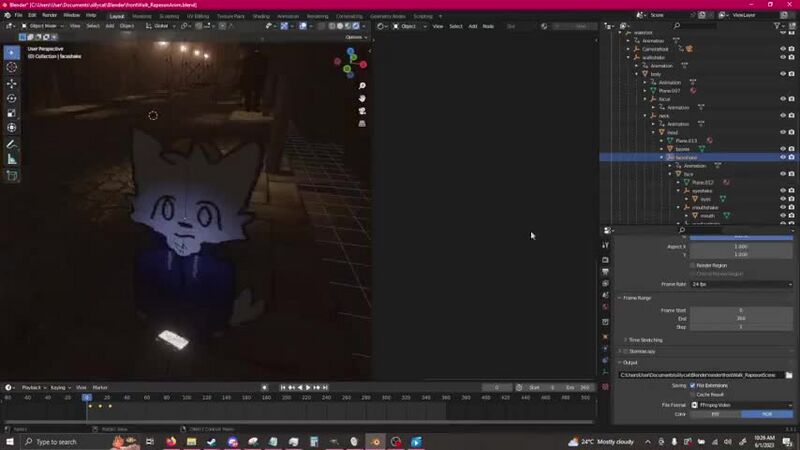The width and height of the screenshot is (800, 450).
Task: Expand the Time Stretching panel
Action: point(647,340)
